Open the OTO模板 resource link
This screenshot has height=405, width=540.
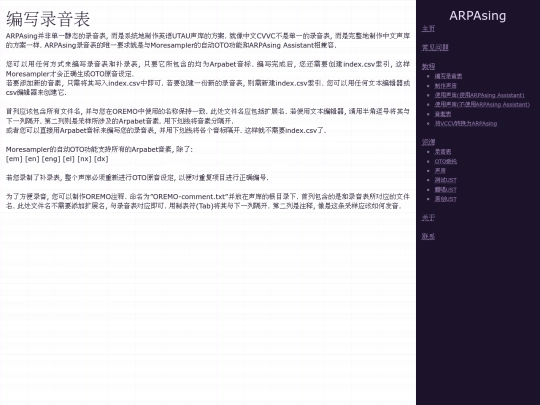click(445, 161)
